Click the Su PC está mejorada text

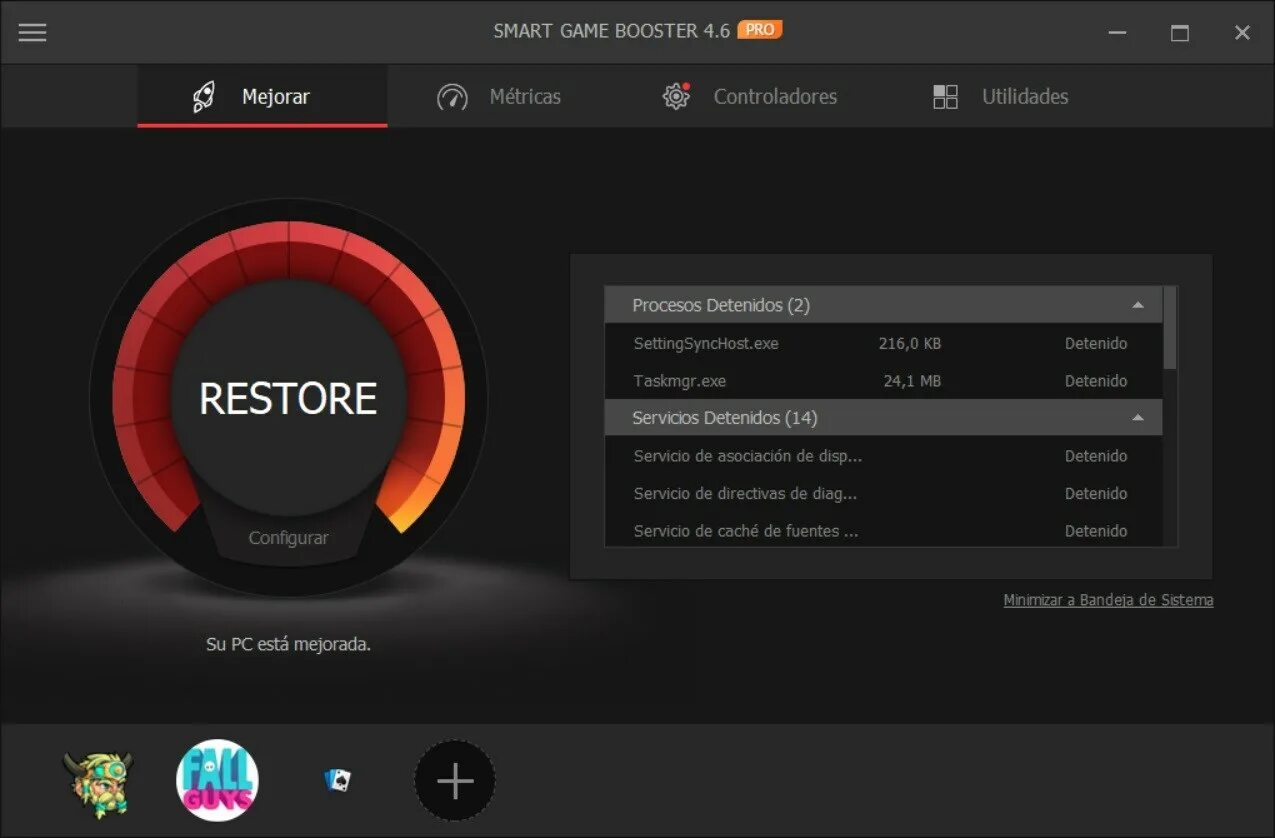288,645
